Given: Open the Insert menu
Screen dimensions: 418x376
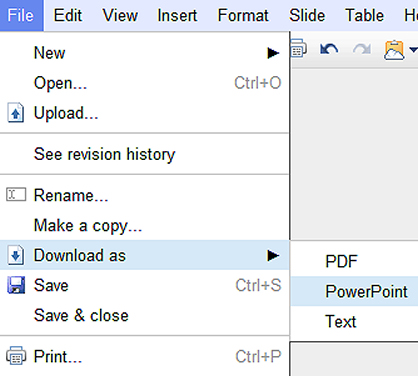Looking at the screenshot, I should pos(177,15).
